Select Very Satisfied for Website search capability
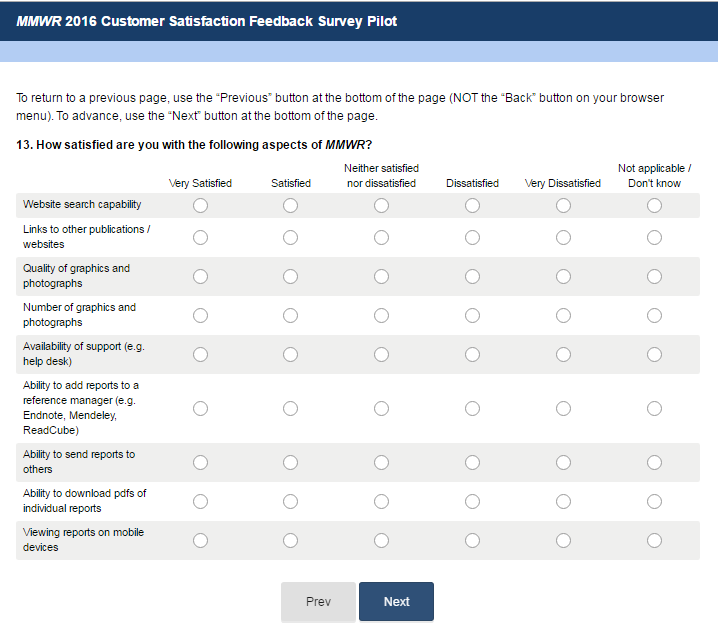This screenshot has height=632, width=718. [x=200, y=205]
